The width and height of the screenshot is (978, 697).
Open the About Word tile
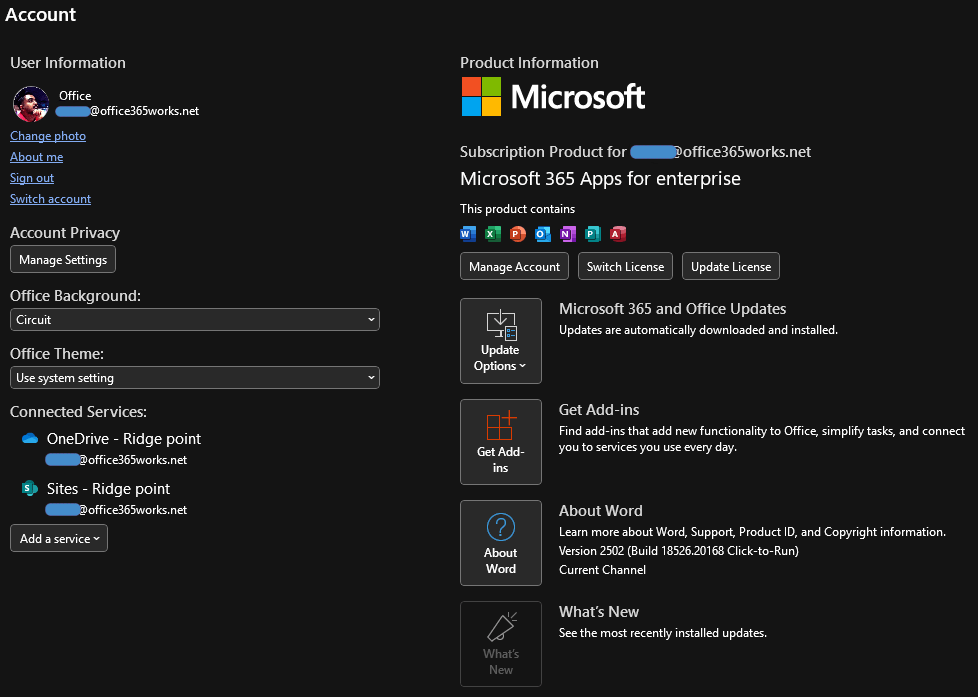501,543
